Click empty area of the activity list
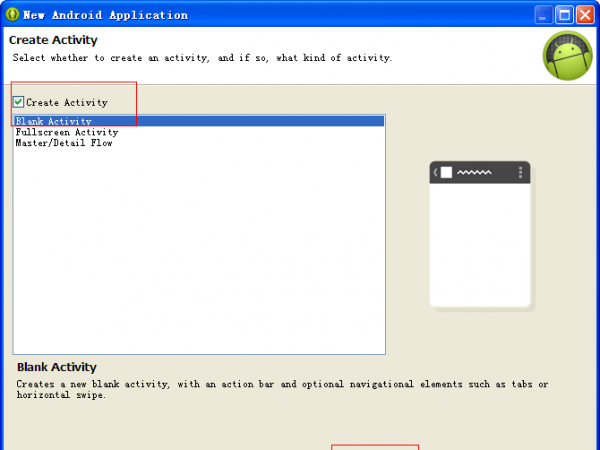Screen dimensions: 600x450 pos(200,250)
